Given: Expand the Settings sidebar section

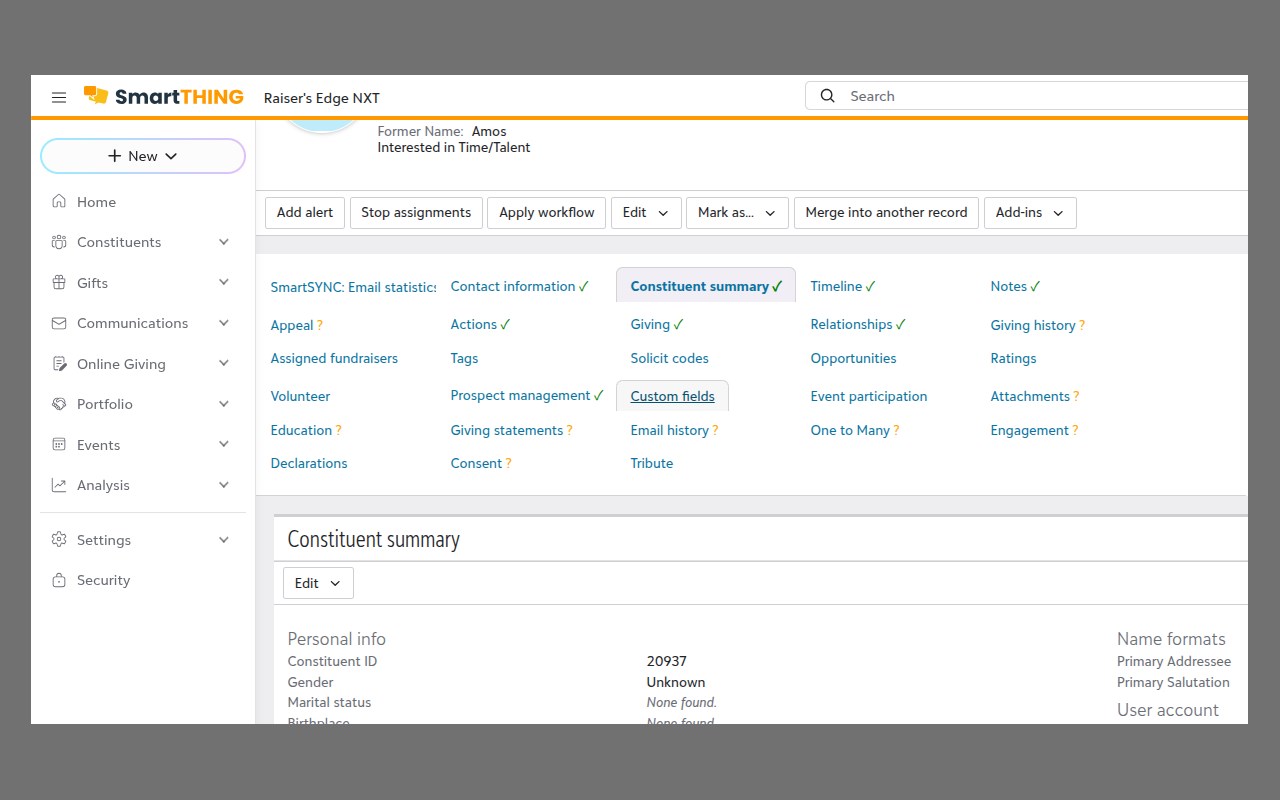Looking at the screenshot, I should click(224, 540).
